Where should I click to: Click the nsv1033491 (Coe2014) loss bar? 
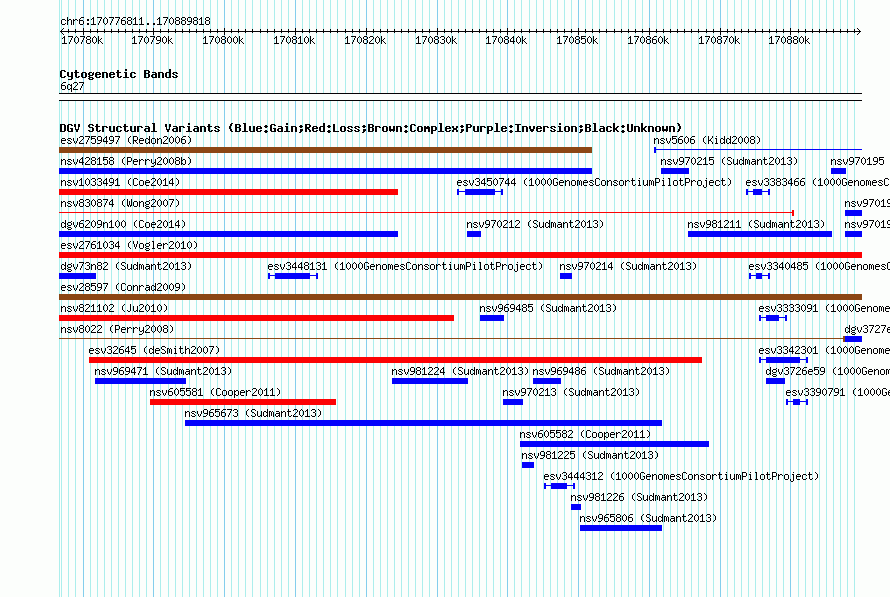[228, 192]
